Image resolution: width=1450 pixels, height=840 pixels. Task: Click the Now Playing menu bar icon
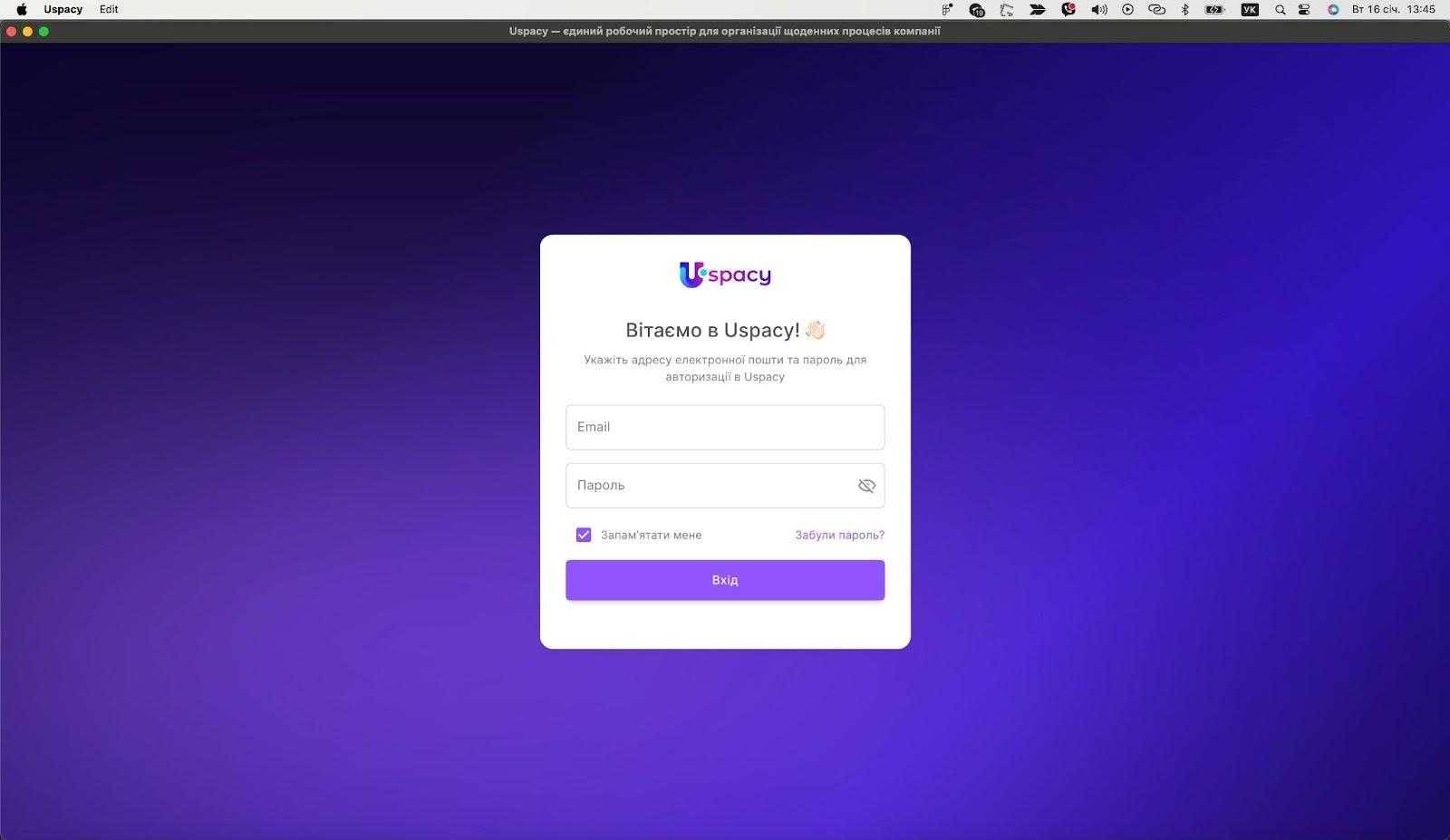[x=1128, y=10]
